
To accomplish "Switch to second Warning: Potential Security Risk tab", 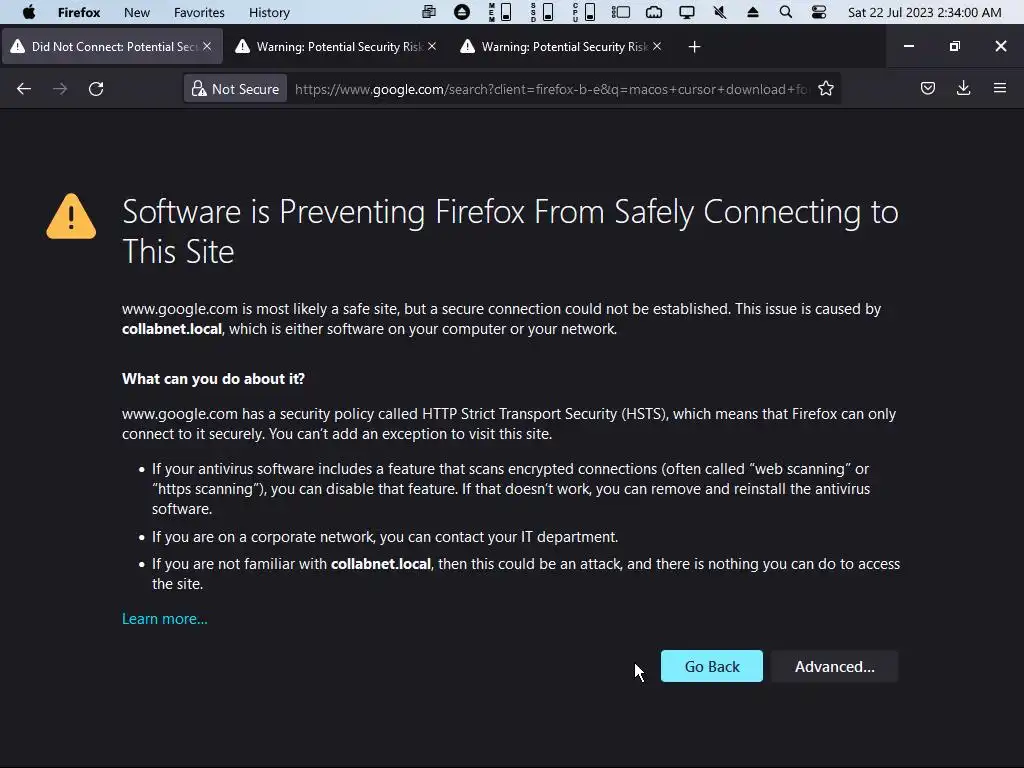I will 337,46.
